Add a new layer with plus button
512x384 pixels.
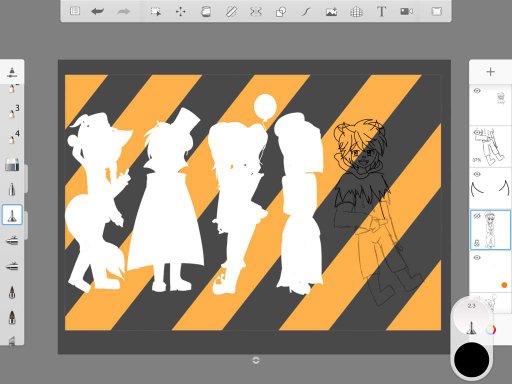pos(490,72)
